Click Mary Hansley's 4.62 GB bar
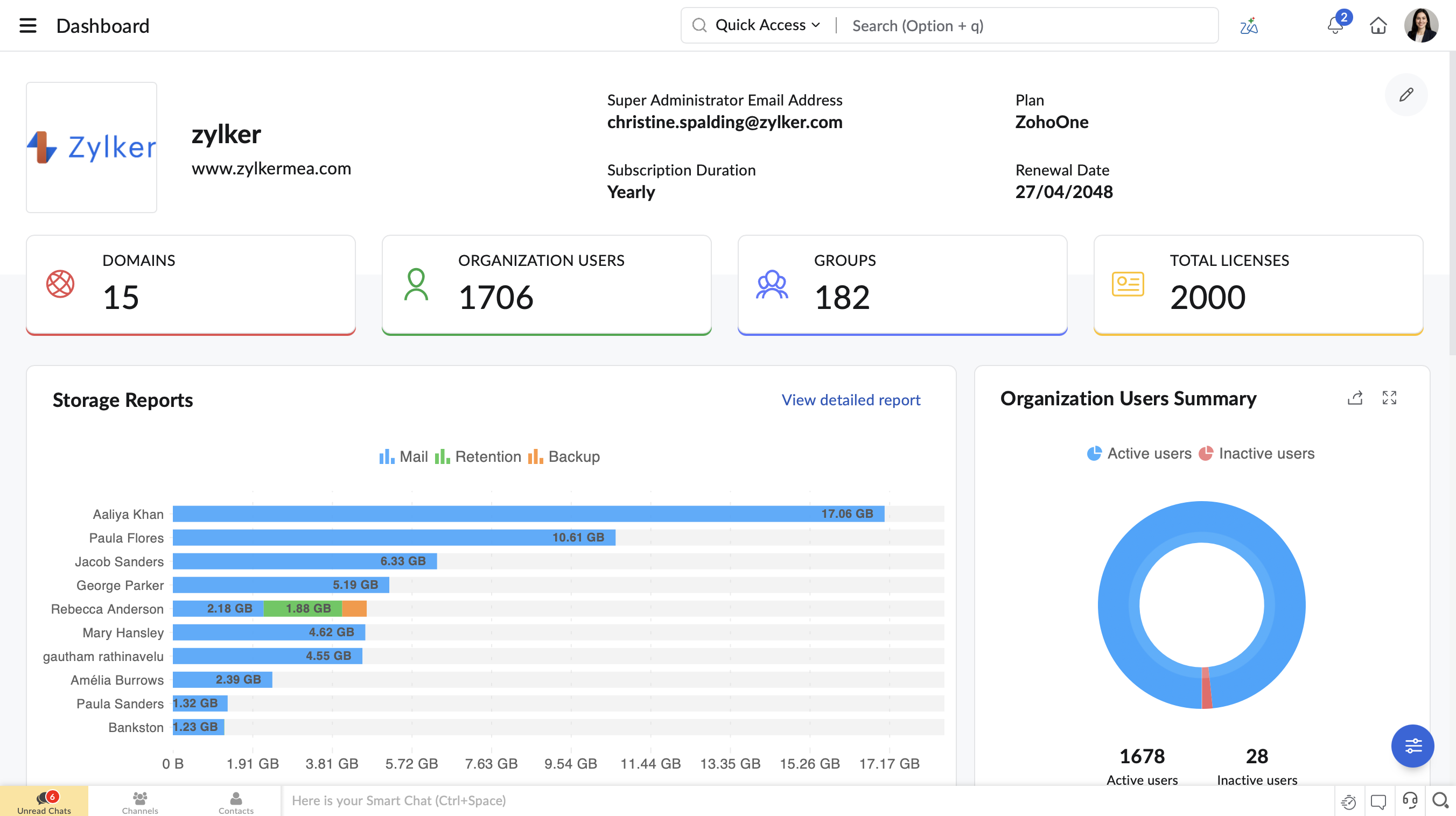 click(269, 632)
